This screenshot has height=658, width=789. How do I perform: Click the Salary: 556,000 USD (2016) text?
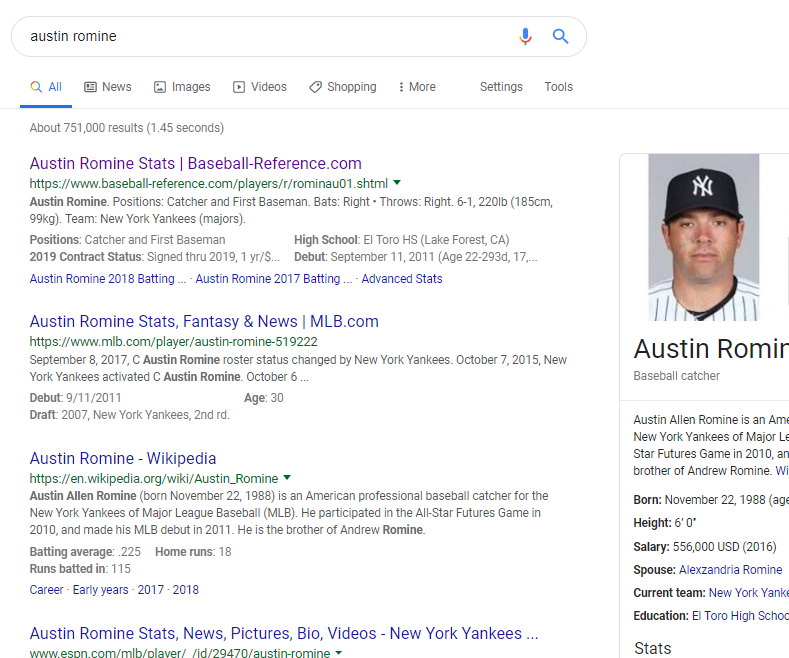705,547
